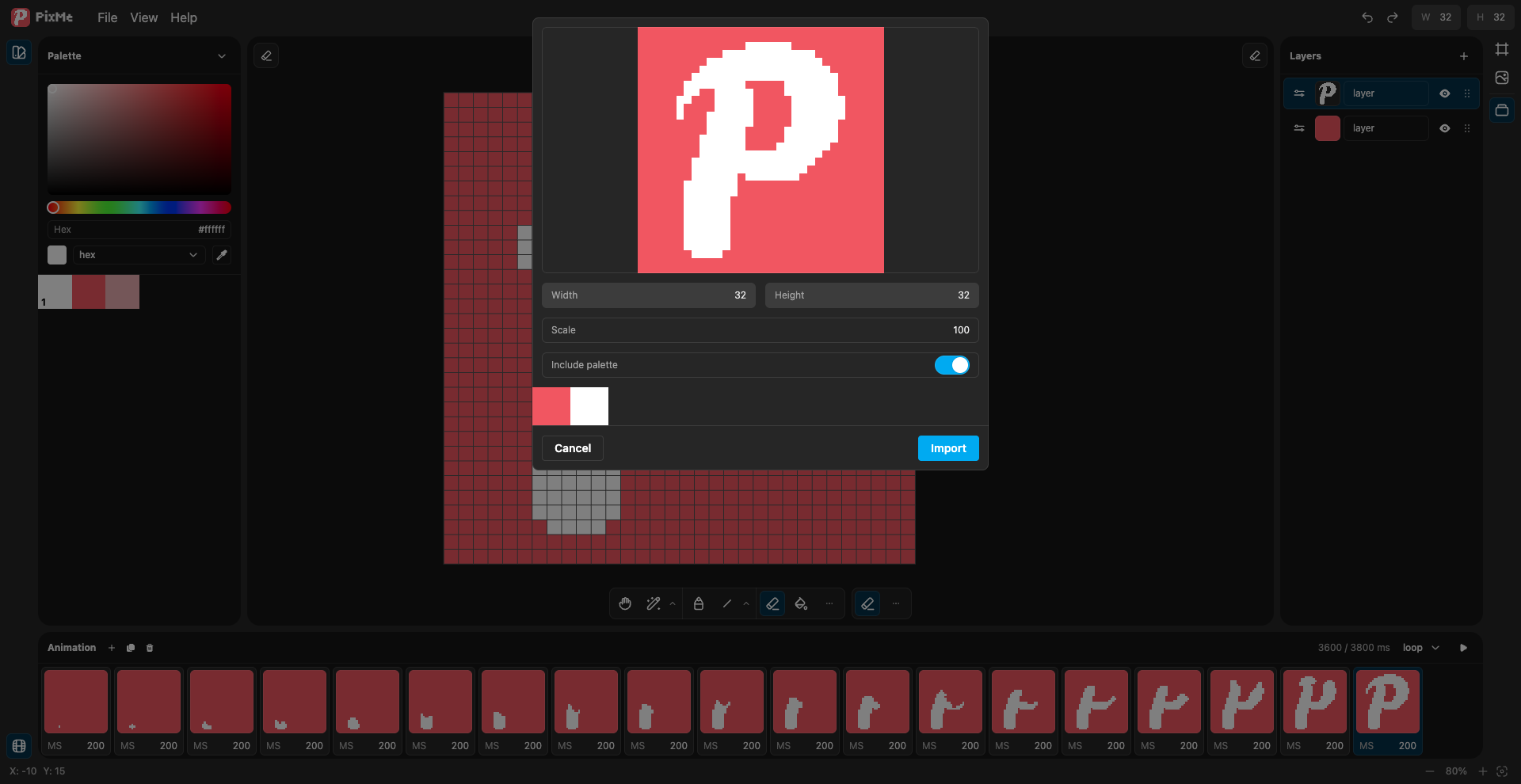Click the white swatch in import dialog
This screenshot has height=784, width=1521.
click(x=589, y=406)
